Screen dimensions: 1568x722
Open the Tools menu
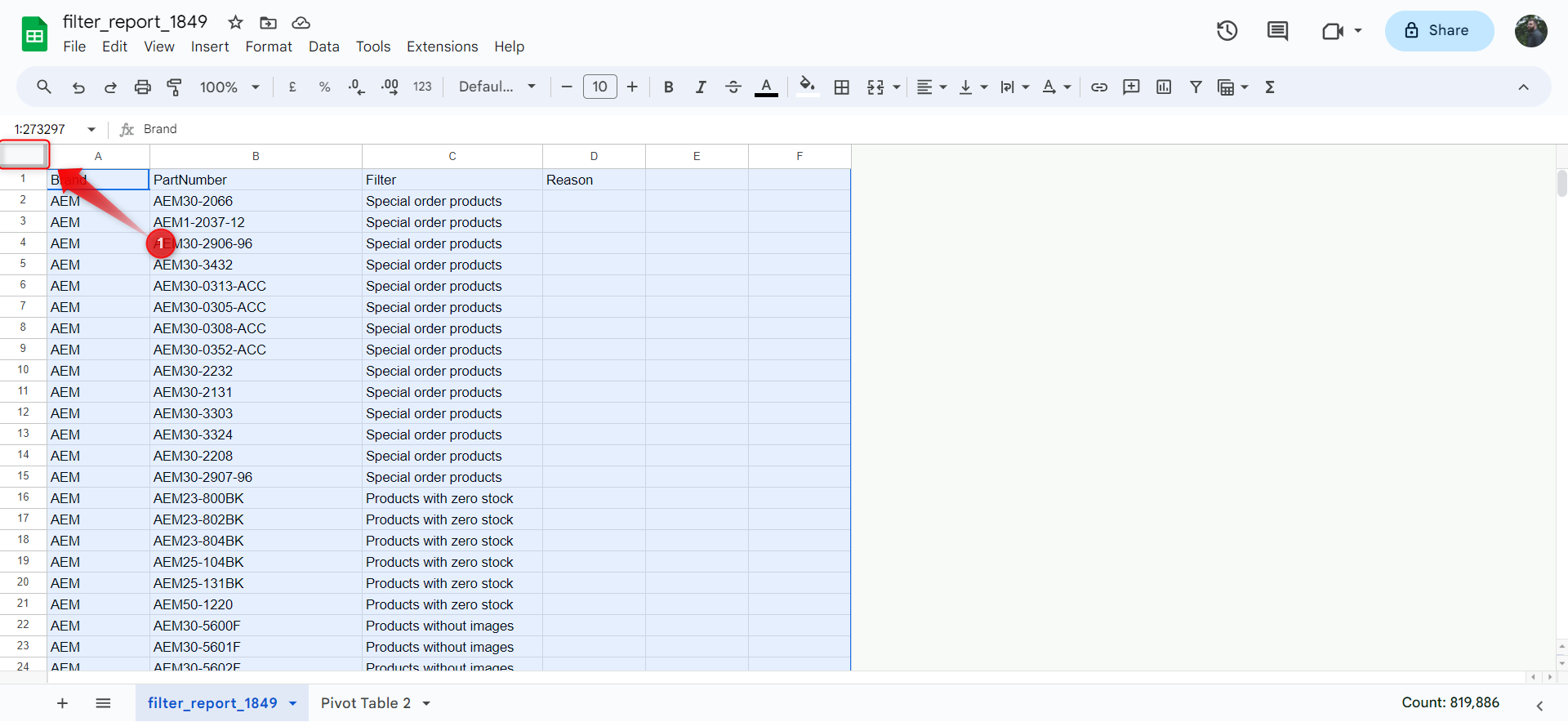click(x=373, y=47)
